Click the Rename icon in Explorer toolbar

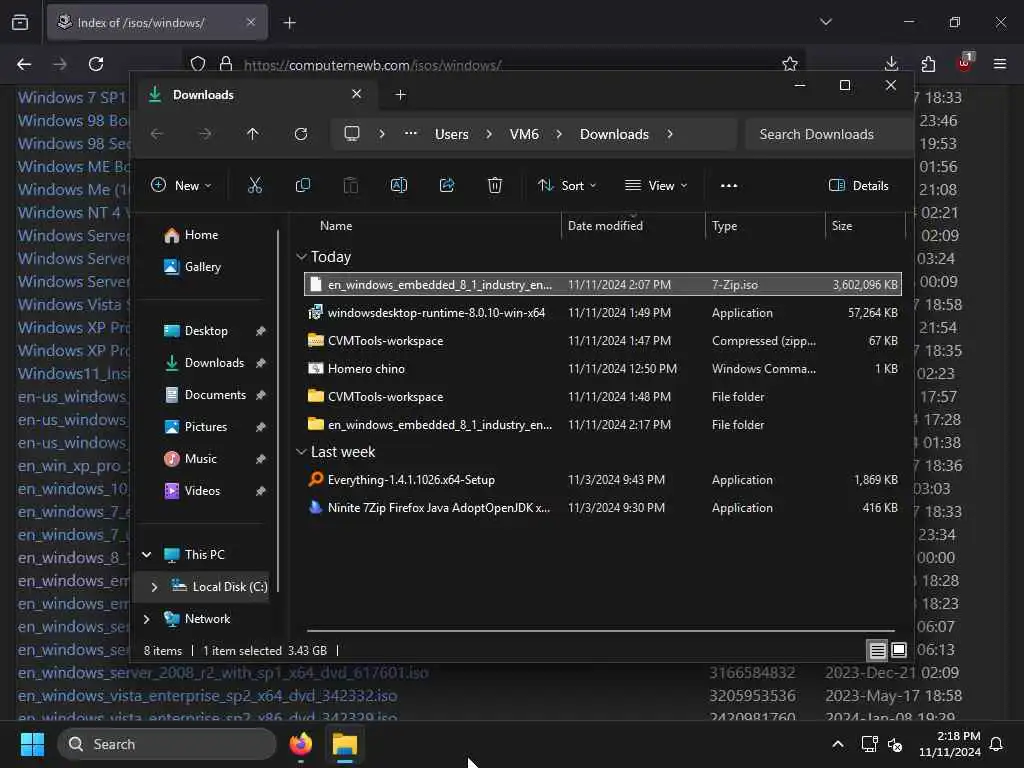398,185
